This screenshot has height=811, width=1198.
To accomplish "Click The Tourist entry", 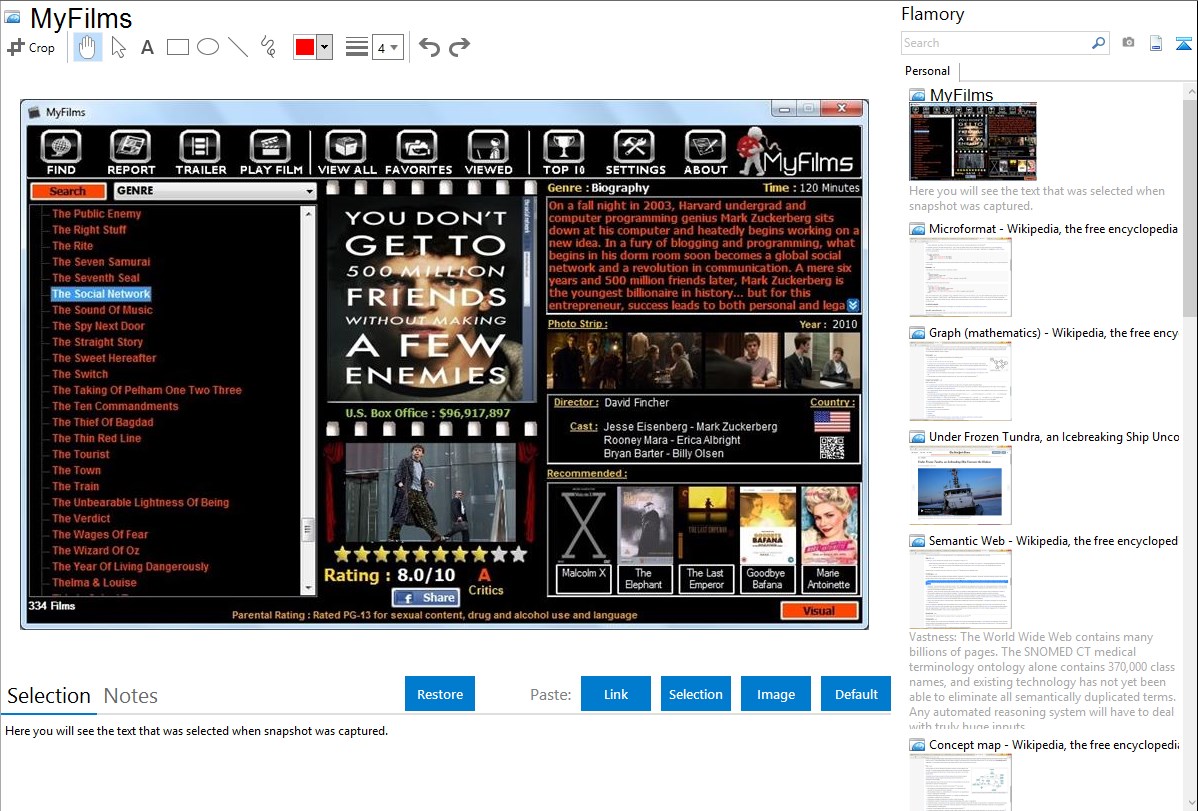I will coord(80,454).
